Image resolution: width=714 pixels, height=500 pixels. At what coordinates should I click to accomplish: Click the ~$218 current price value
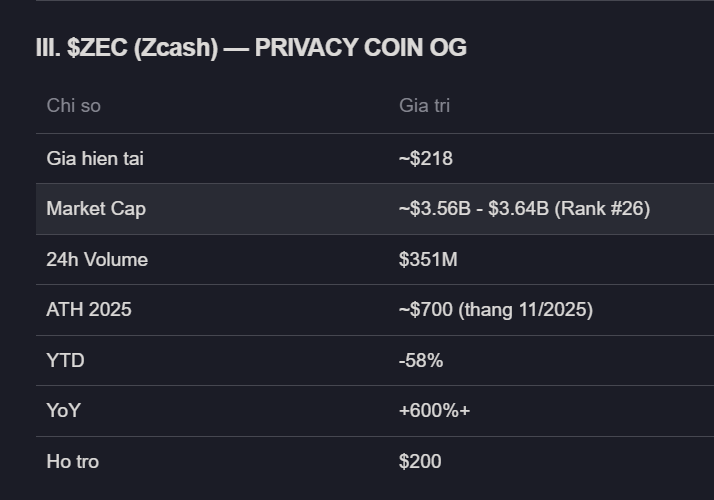[426, 158]
